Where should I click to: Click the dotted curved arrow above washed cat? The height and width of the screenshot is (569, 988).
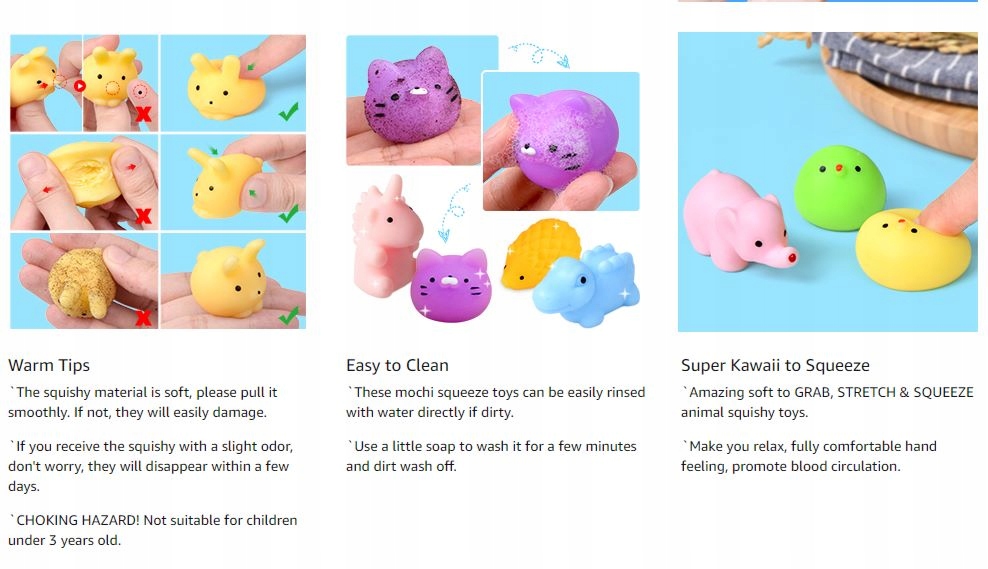(x=539, y=55)
